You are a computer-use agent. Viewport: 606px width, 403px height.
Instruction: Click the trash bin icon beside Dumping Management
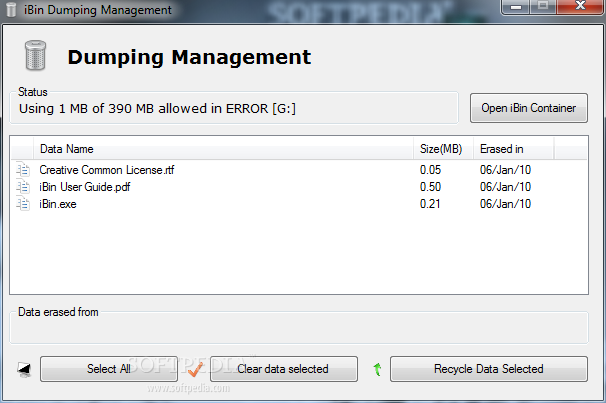pos(33,57)
